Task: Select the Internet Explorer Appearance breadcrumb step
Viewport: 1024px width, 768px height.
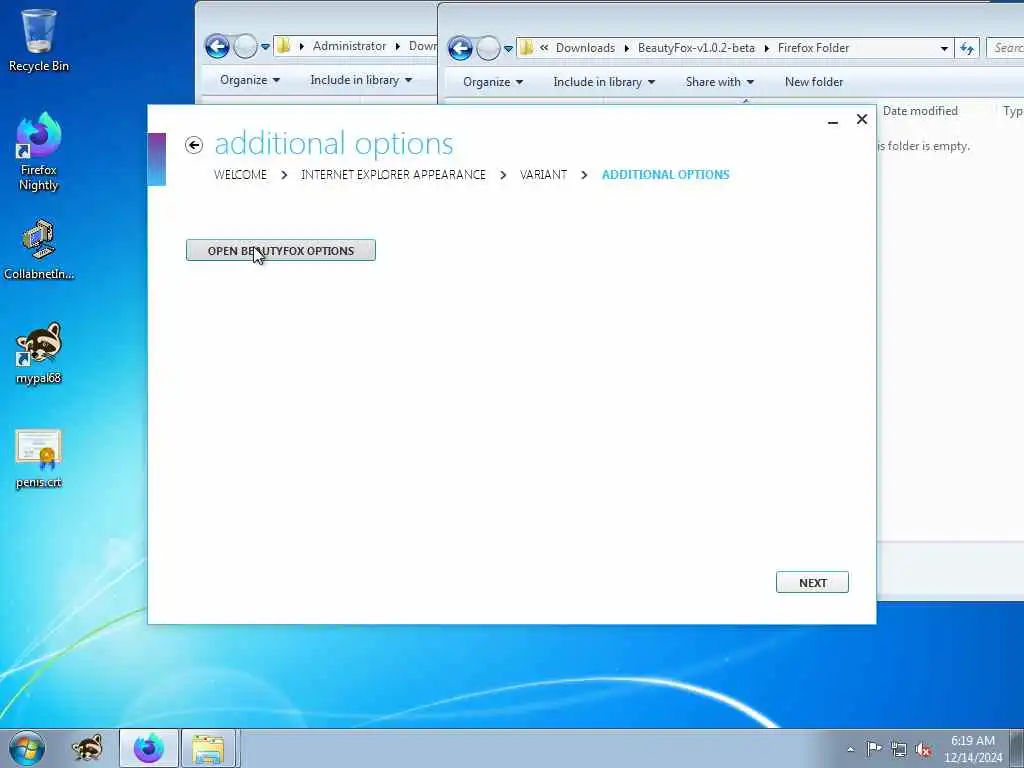Action: [x=393, y=175]
